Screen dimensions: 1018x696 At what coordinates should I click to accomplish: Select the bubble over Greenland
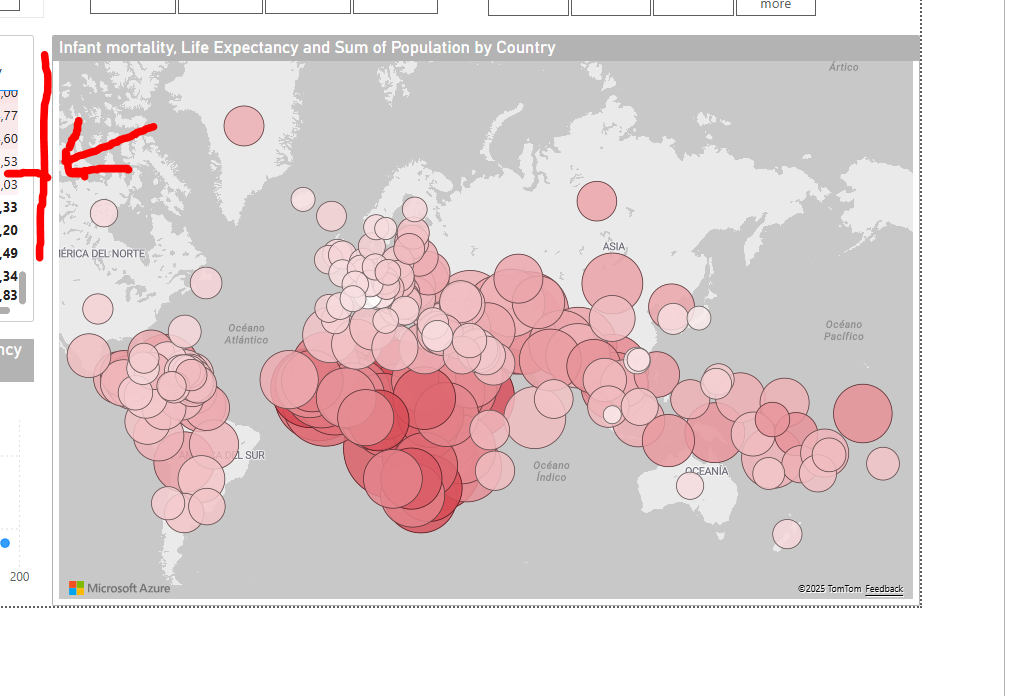click(244, 126)
